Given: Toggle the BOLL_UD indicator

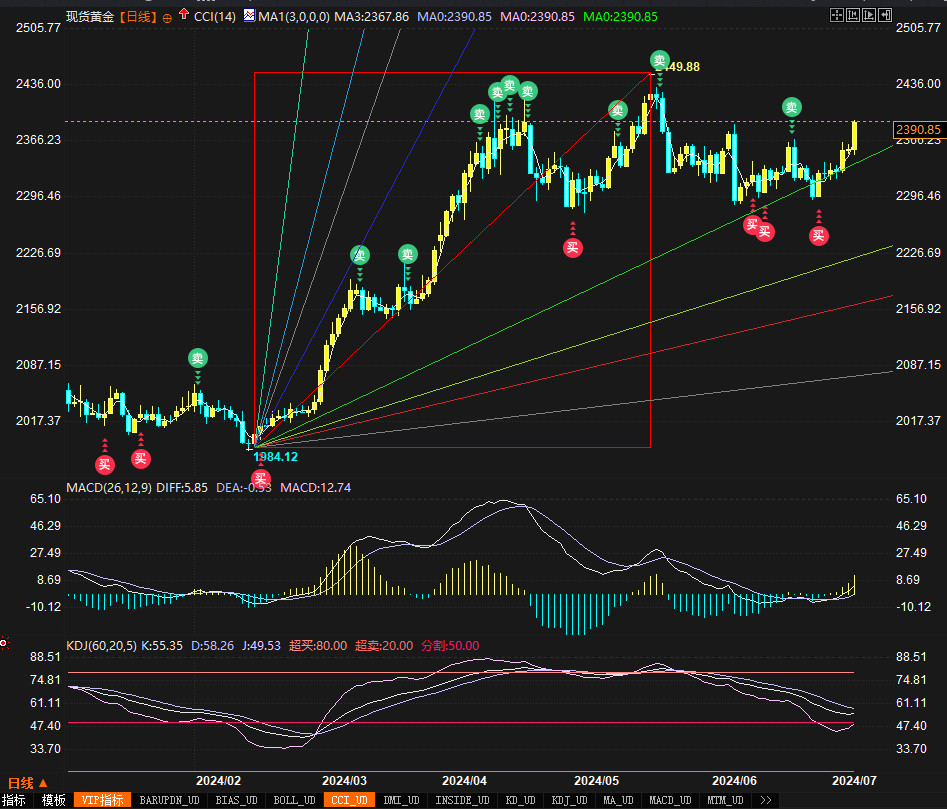Looking at the screenshot, I should click(x=294, y=800).
